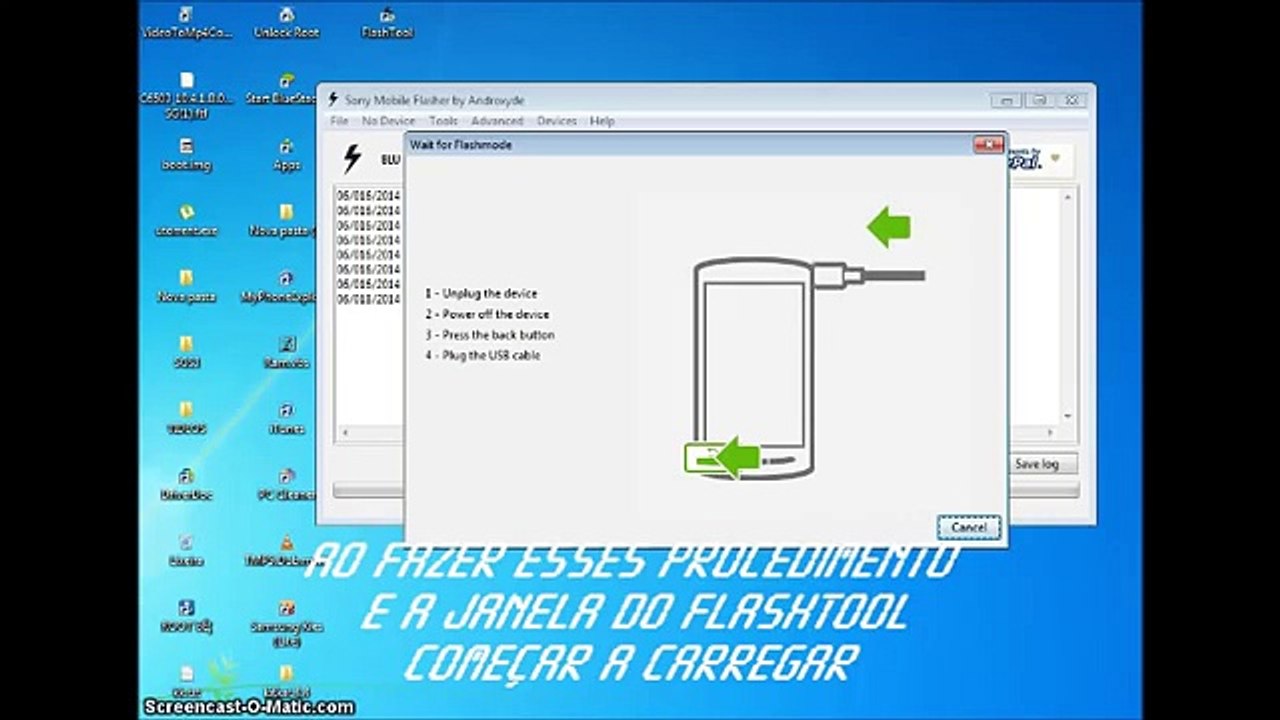Open the DriverDoc desktop shortcut
The image size is (1280, 720).
point(187,484)
